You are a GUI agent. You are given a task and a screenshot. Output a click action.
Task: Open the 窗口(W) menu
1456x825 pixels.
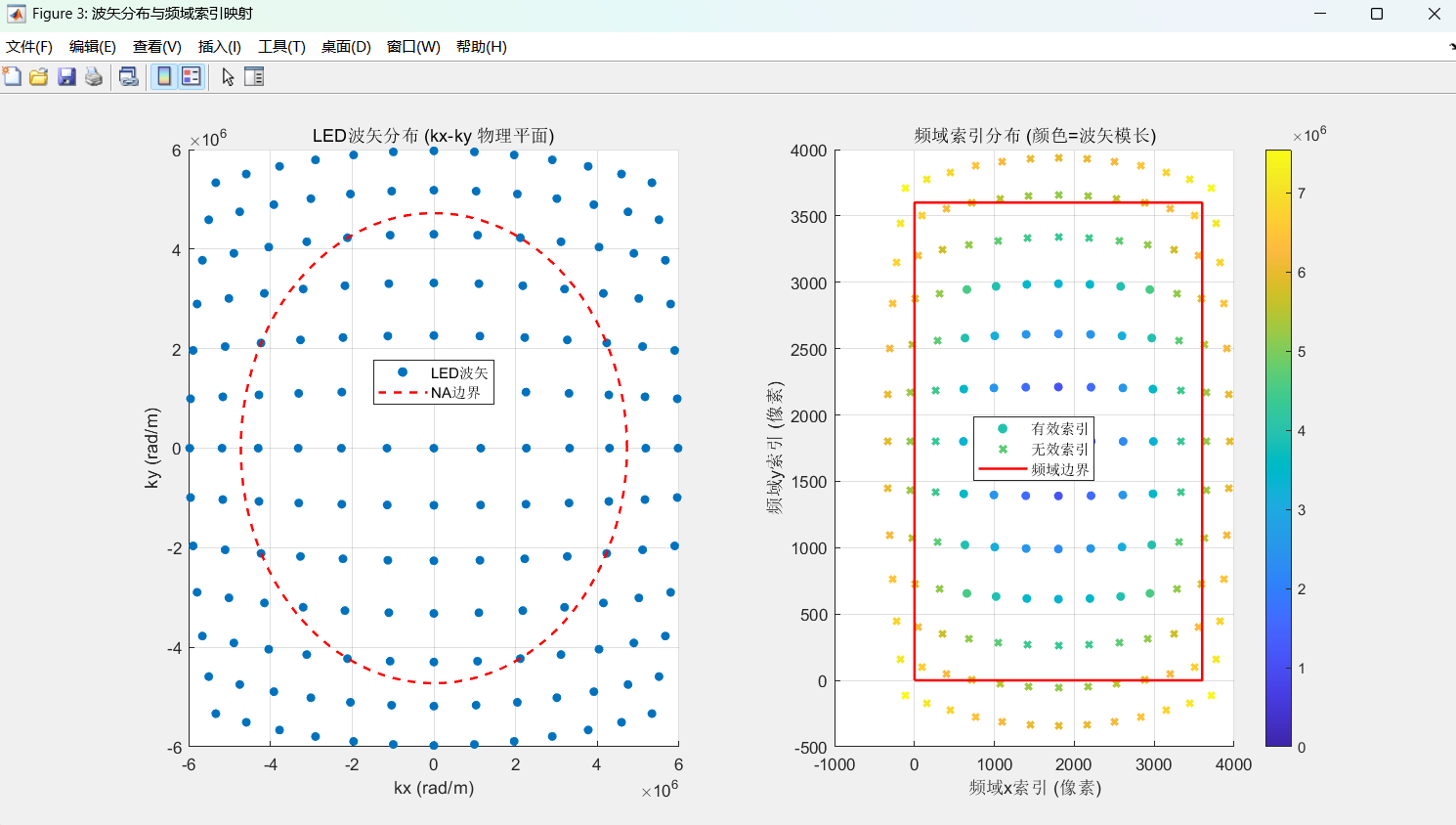pos(413,47)
